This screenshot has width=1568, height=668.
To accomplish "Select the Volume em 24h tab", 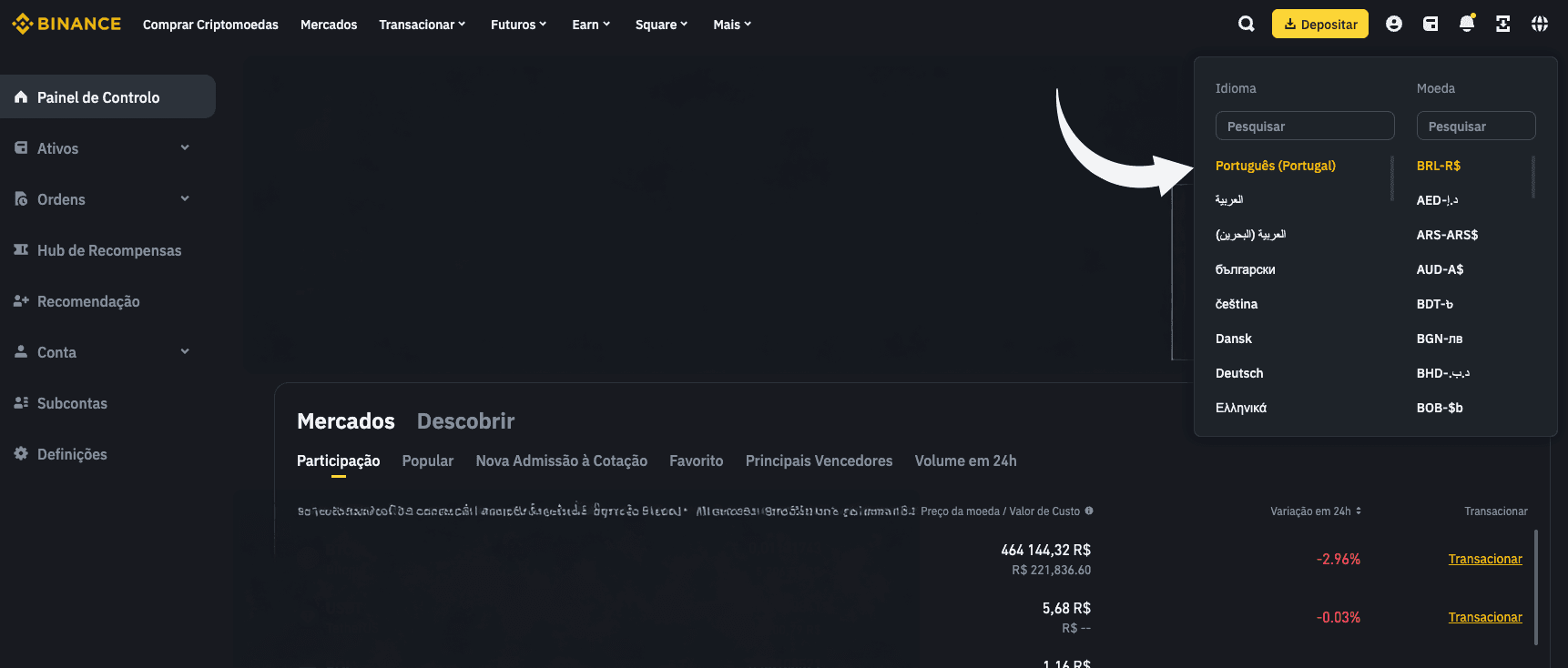I will click(x=966, y=461).
